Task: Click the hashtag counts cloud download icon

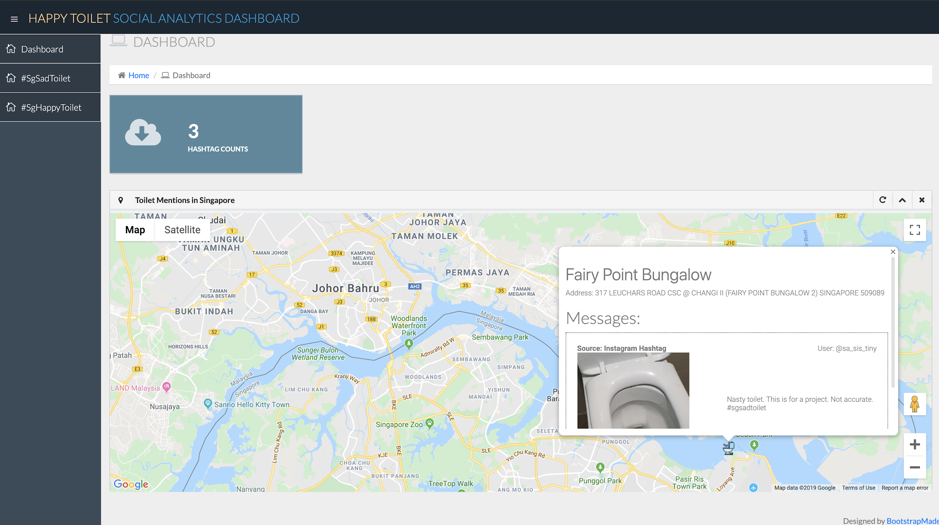Action: click(143, 133)
